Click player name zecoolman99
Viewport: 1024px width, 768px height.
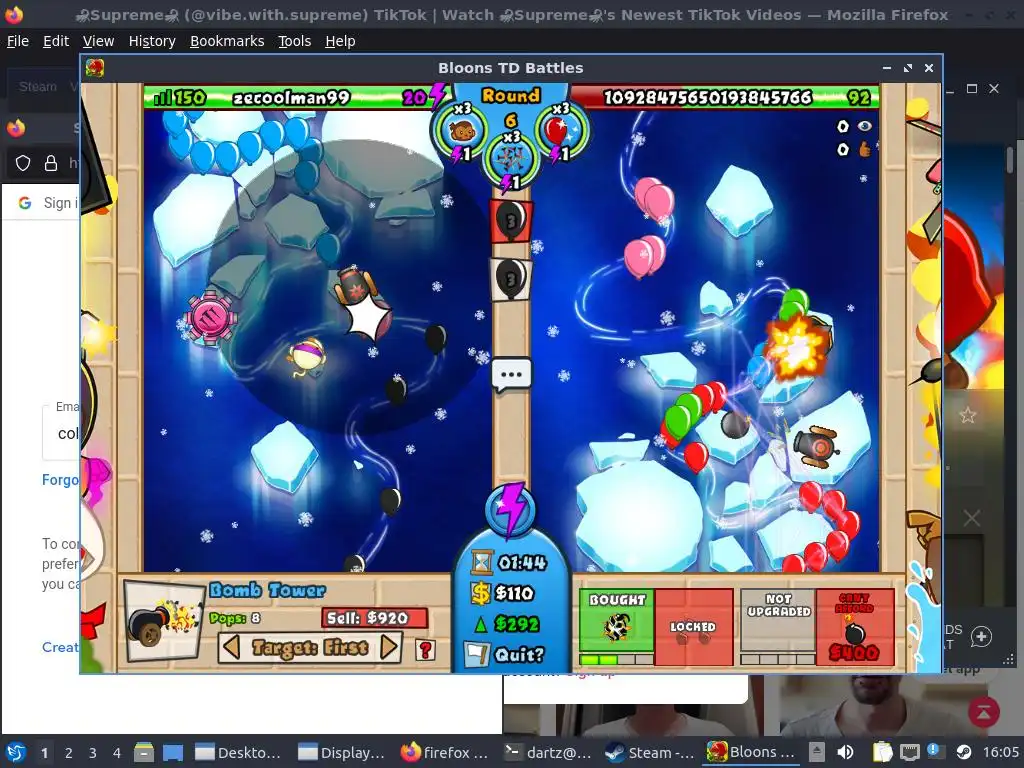[291, 98]
